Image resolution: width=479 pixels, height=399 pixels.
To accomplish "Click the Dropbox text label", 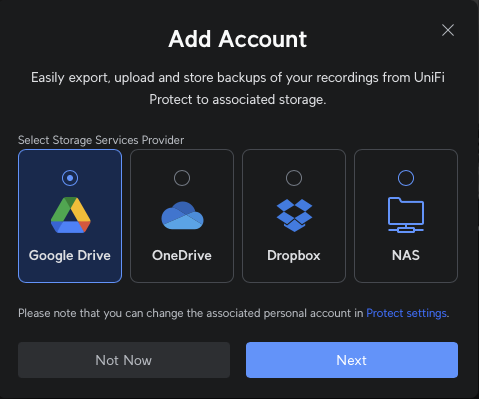I will click(x=294, y=256).
